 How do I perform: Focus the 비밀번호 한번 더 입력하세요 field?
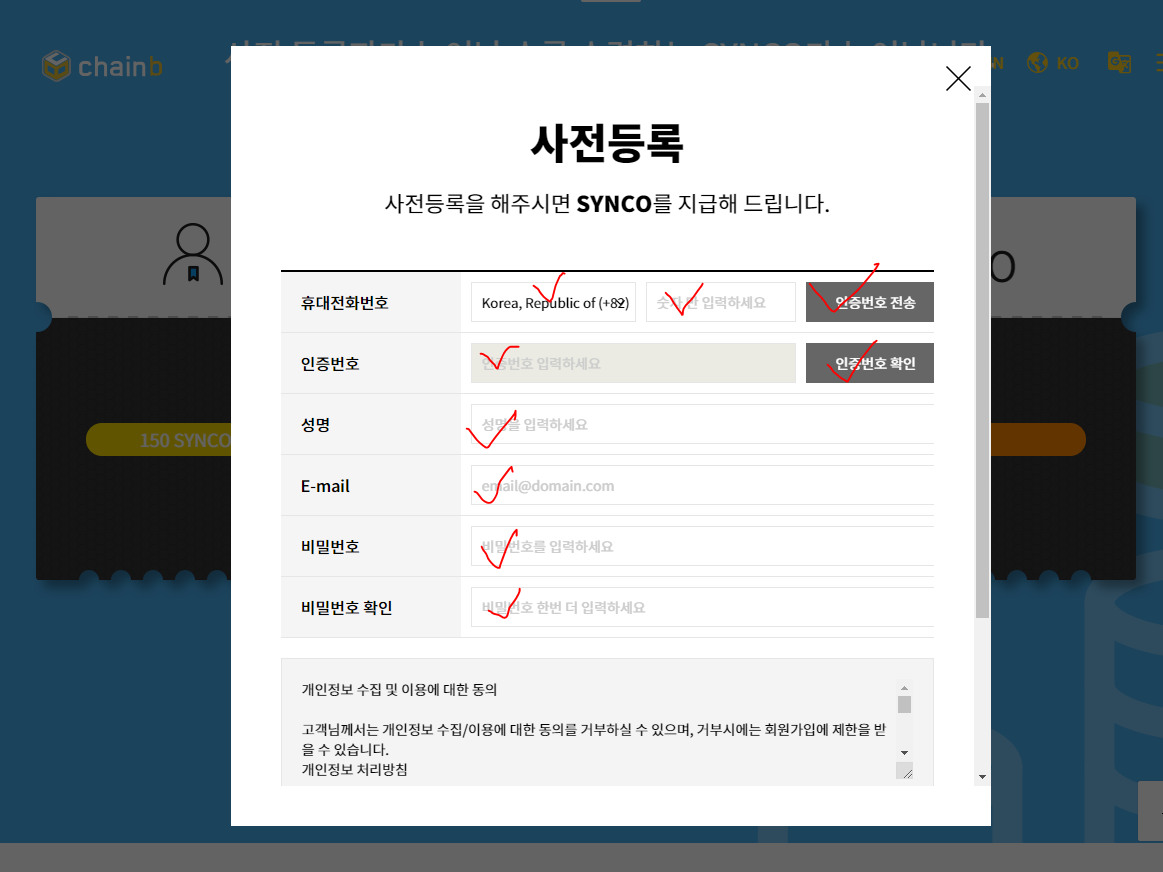(x=702, y=607)
